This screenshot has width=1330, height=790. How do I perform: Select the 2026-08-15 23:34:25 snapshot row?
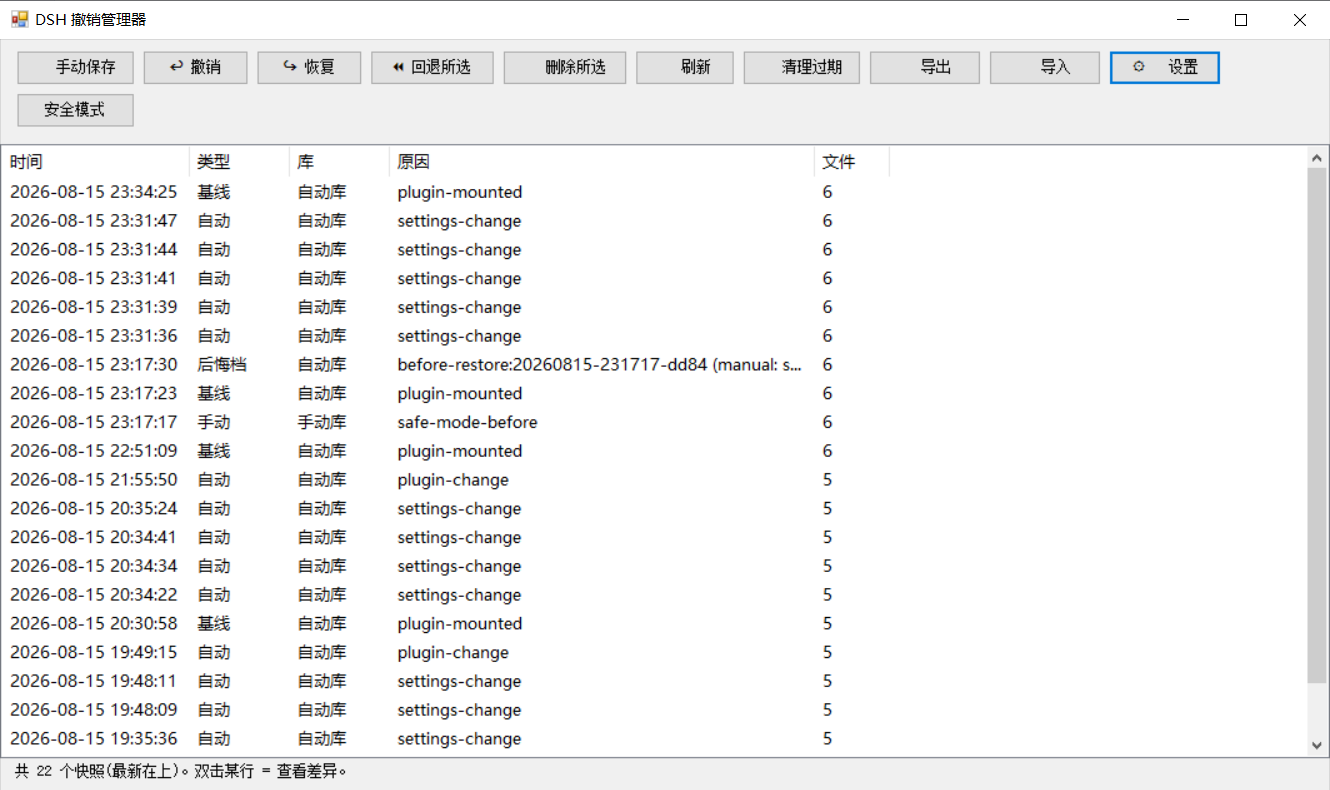click(x=447, y=192)
